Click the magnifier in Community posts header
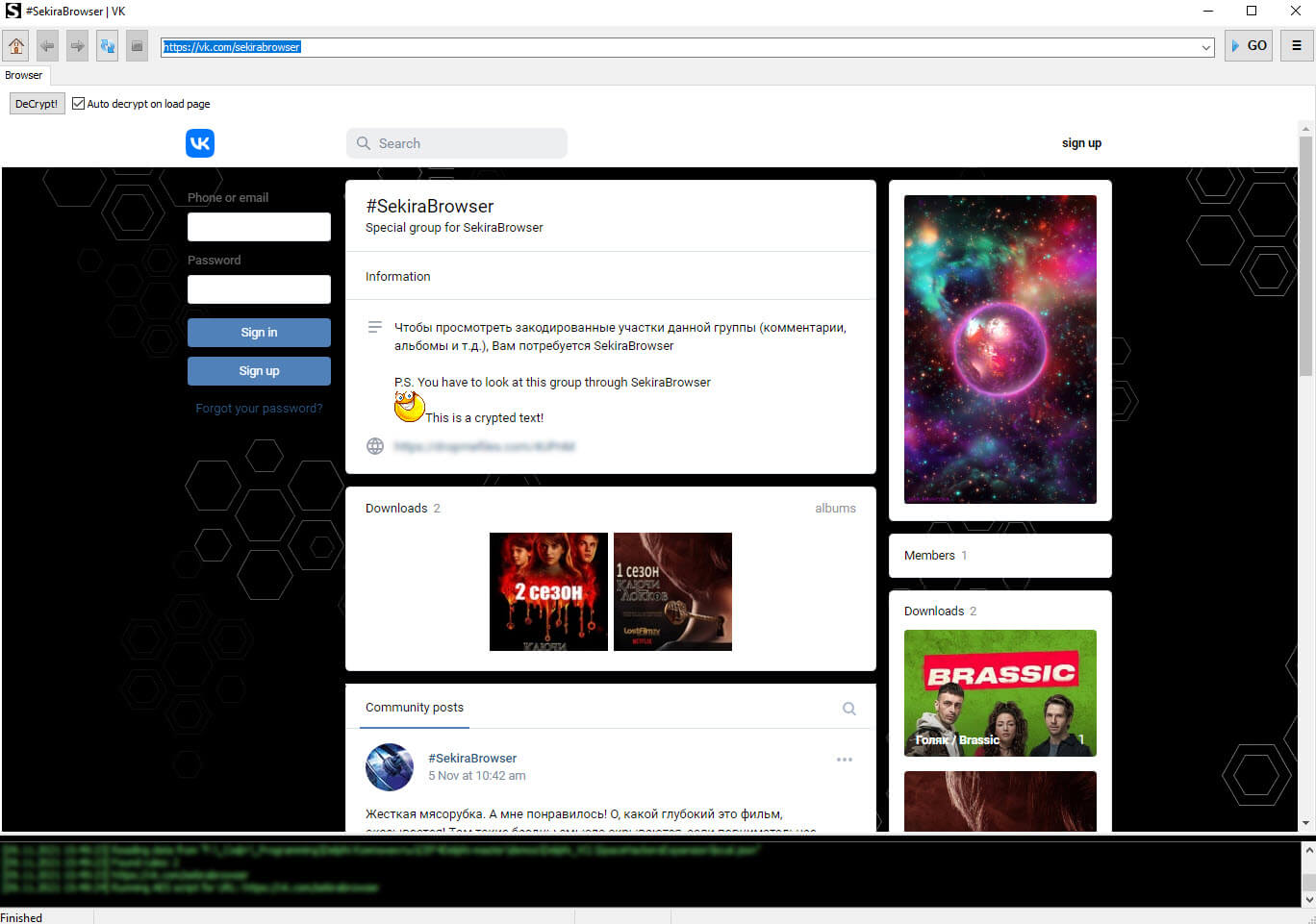This screenshot has height=924, width=1316. pos(849,709)
